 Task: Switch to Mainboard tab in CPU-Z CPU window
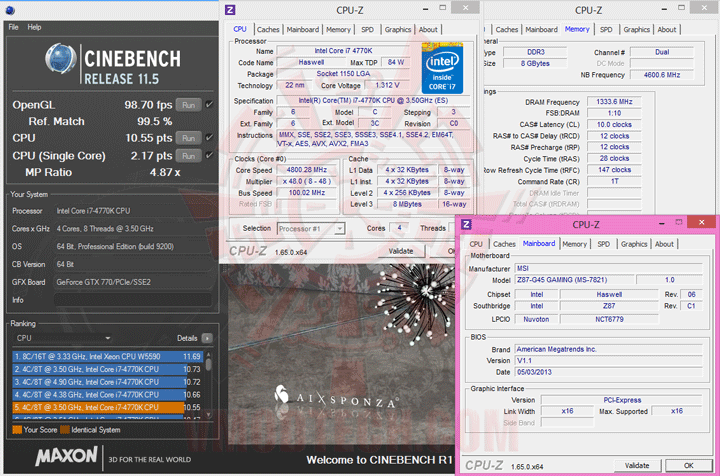pos(303,29)
